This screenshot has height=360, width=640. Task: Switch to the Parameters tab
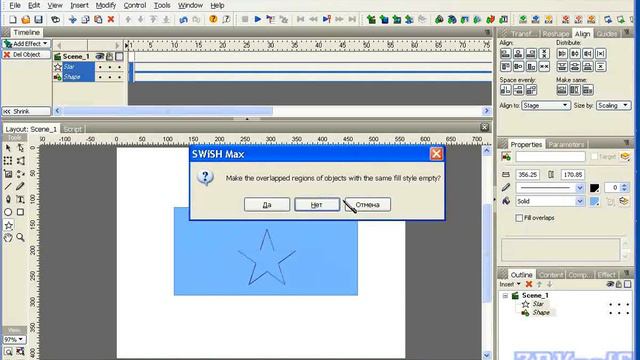566,144
